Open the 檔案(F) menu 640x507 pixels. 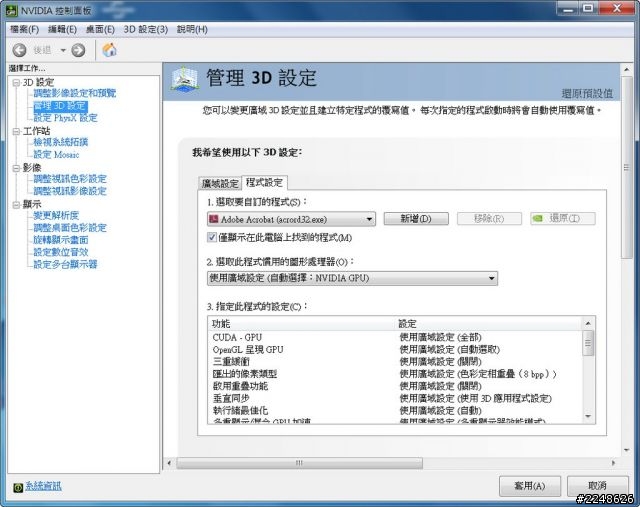click(24, 29)
